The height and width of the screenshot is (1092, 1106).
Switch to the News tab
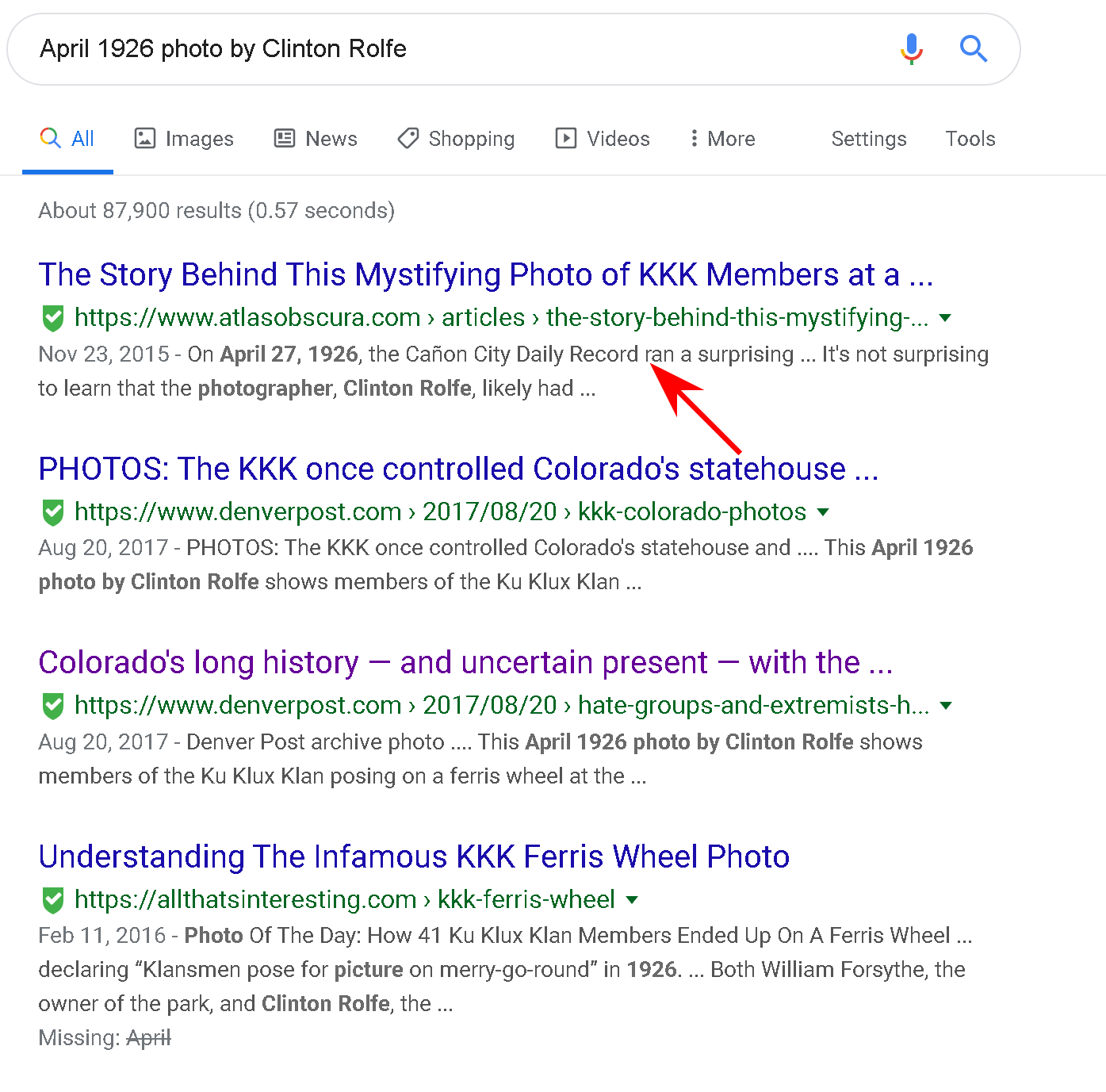(316, 139)
